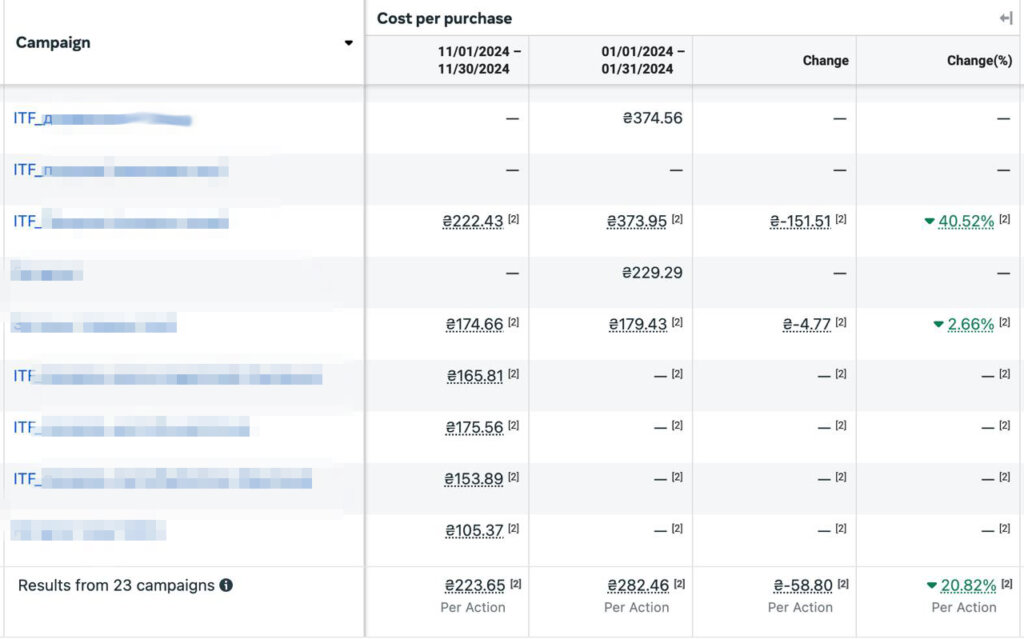
Task: Sort by the 01/01/2024 – 01/31/2024 column header
Action: [643, 60]
